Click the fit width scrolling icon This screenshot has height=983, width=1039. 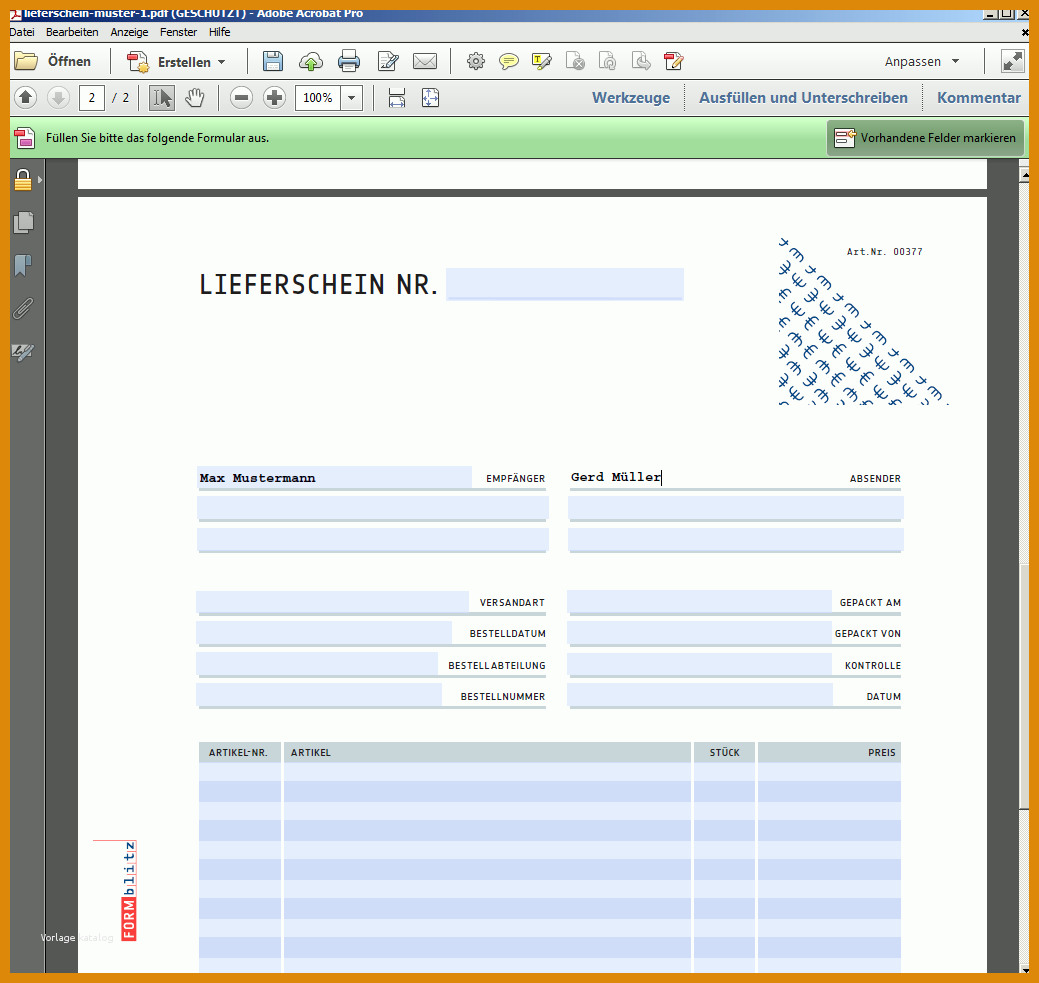click(396, 98)
